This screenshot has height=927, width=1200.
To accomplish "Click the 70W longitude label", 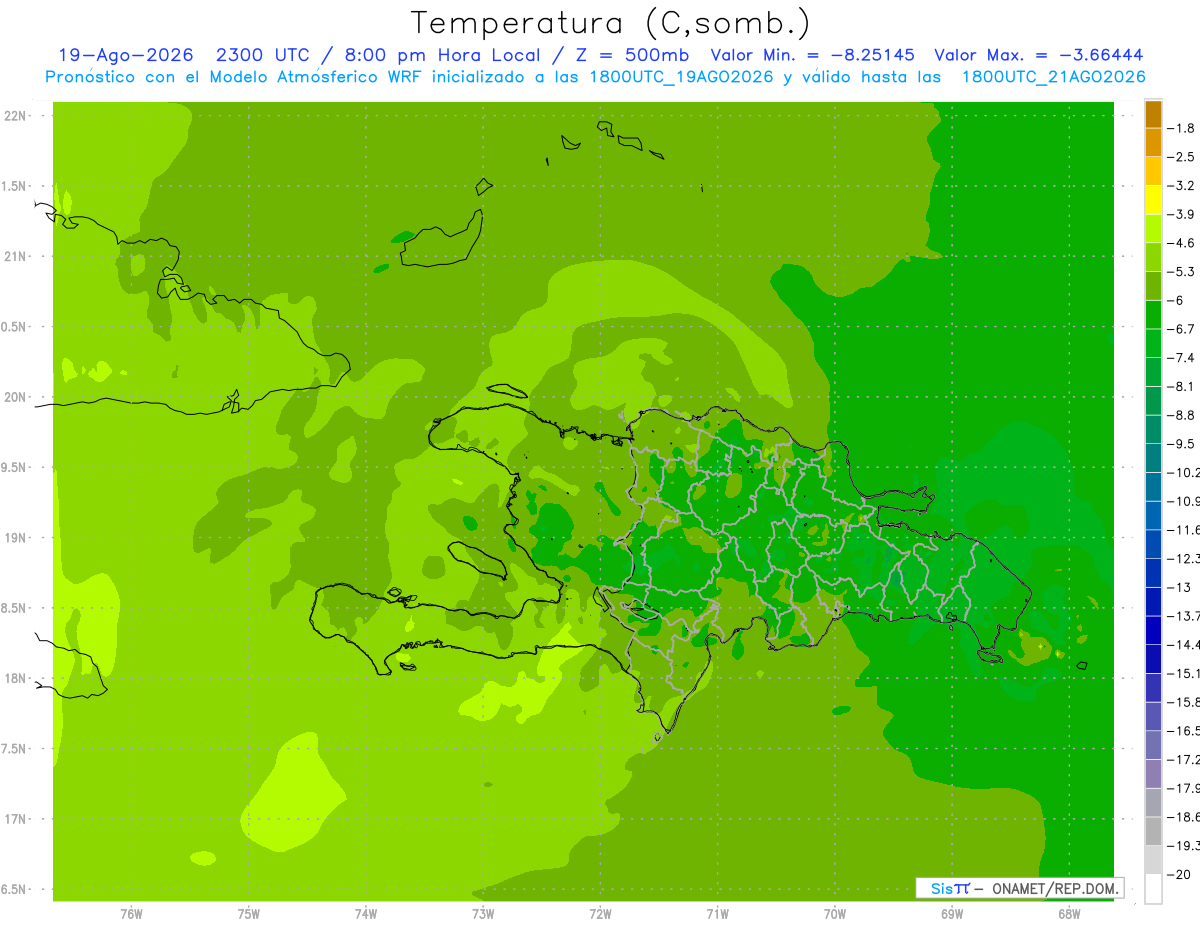I will (x=835, y=913).
